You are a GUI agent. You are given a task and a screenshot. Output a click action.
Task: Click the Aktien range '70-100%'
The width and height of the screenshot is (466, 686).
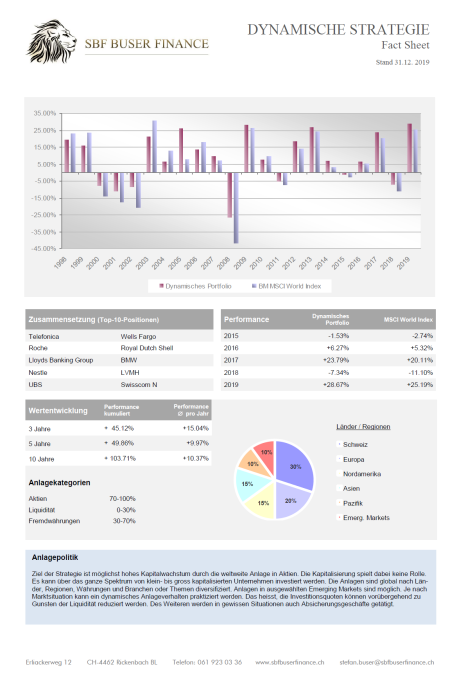coord(123,499)
